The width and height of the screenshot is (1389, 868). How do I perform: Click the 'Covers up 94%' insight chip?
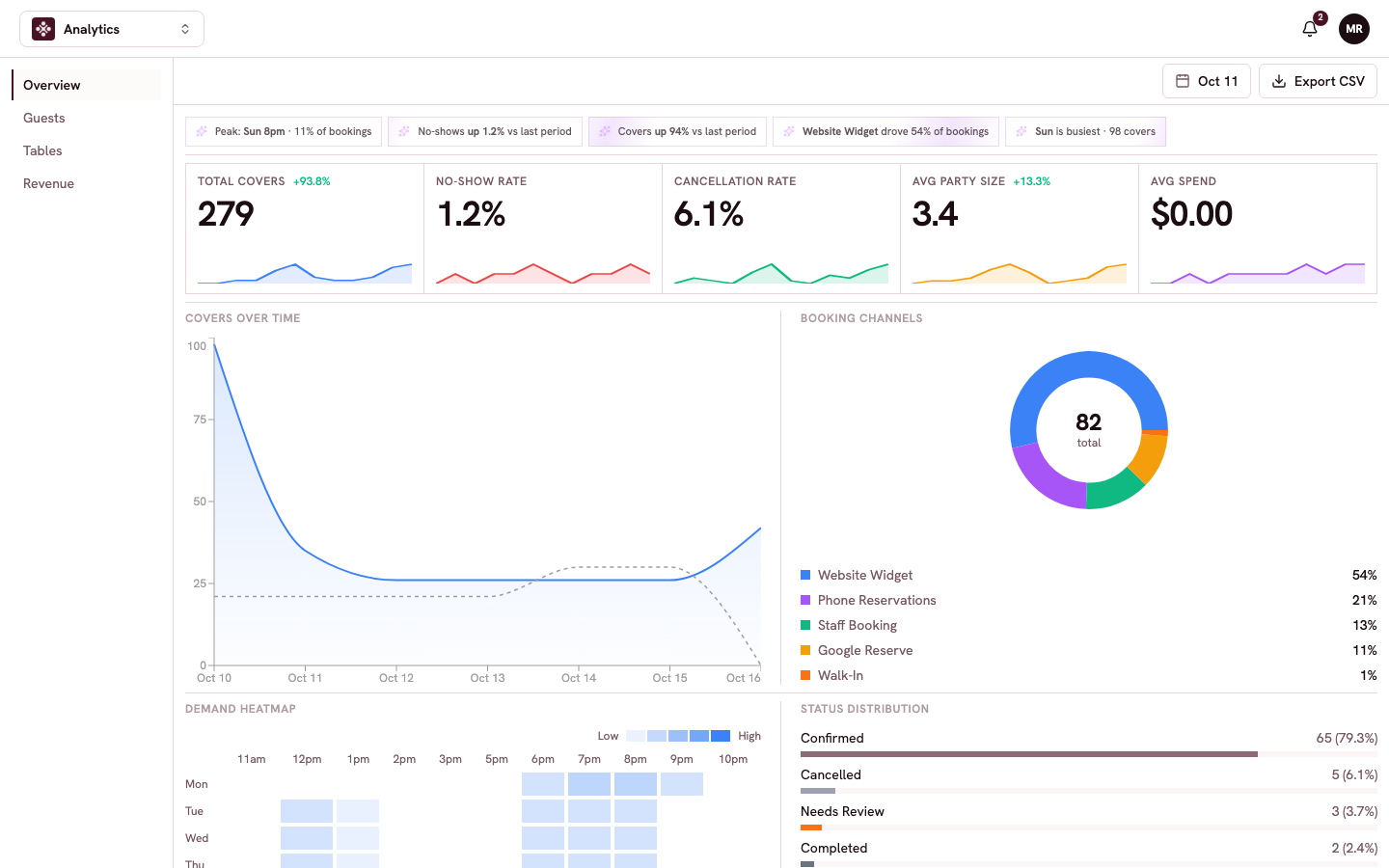677,131
